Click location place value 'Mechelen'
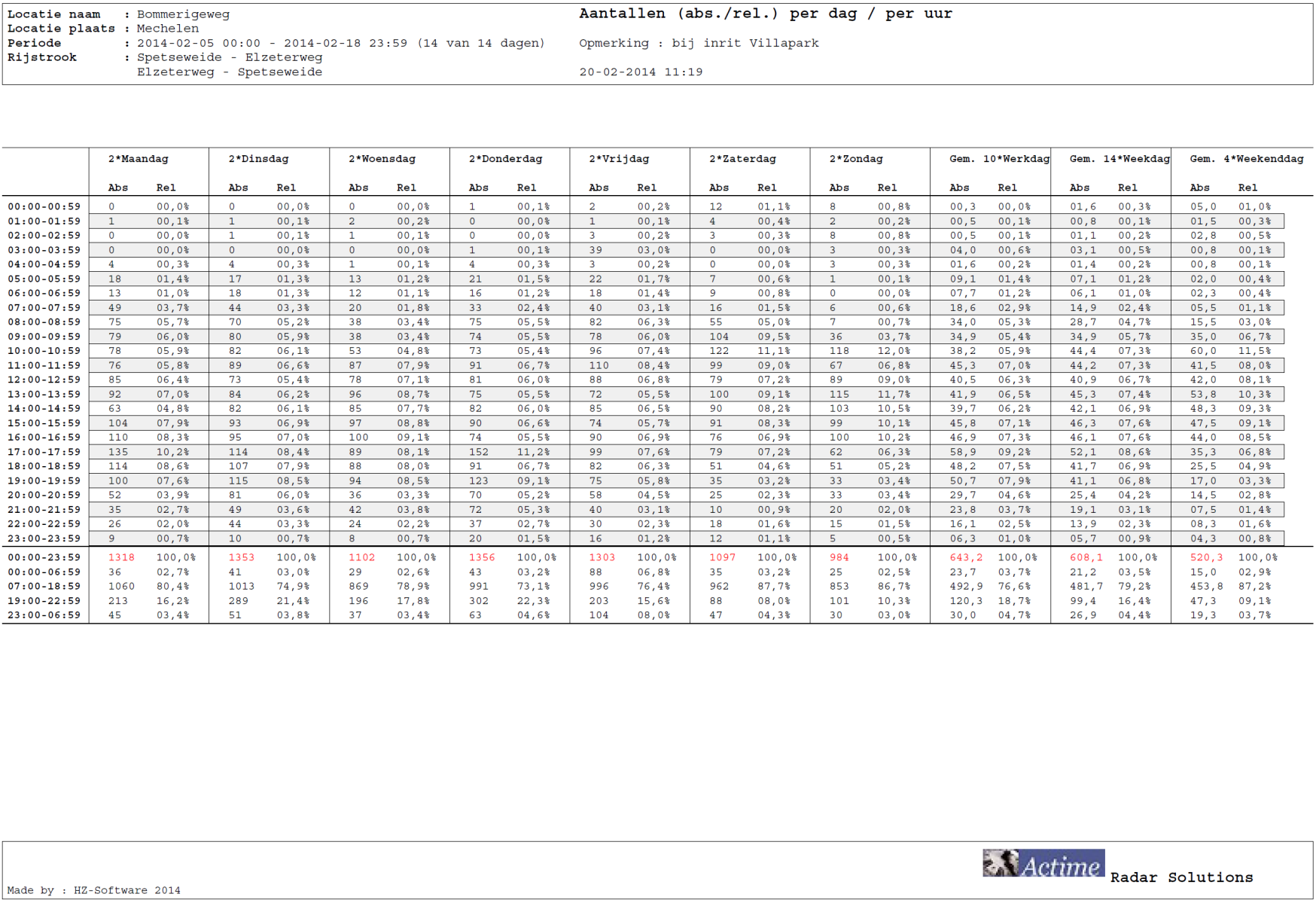This screenshot has height=903, width=1316. pyautogui.click(x=168, y=29)
